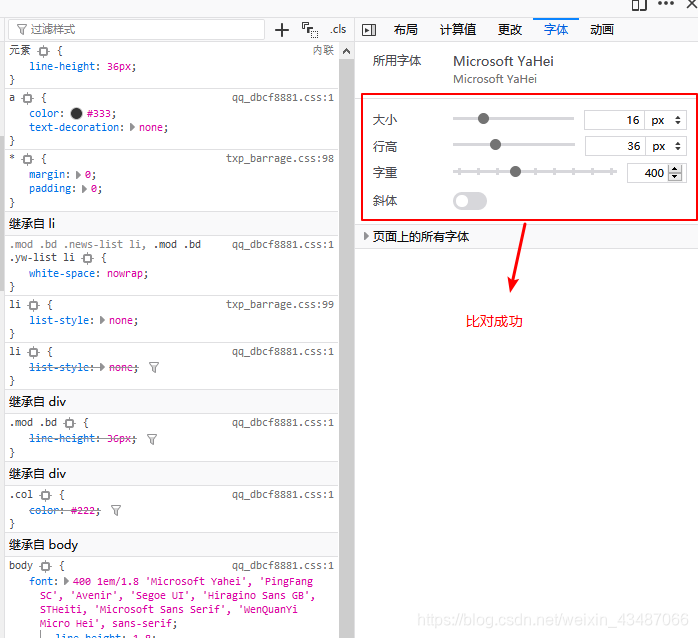The image size is (698, 638).
Task: Expand font shorthand arrow in body rule
Action: click(x=66, y=581)
